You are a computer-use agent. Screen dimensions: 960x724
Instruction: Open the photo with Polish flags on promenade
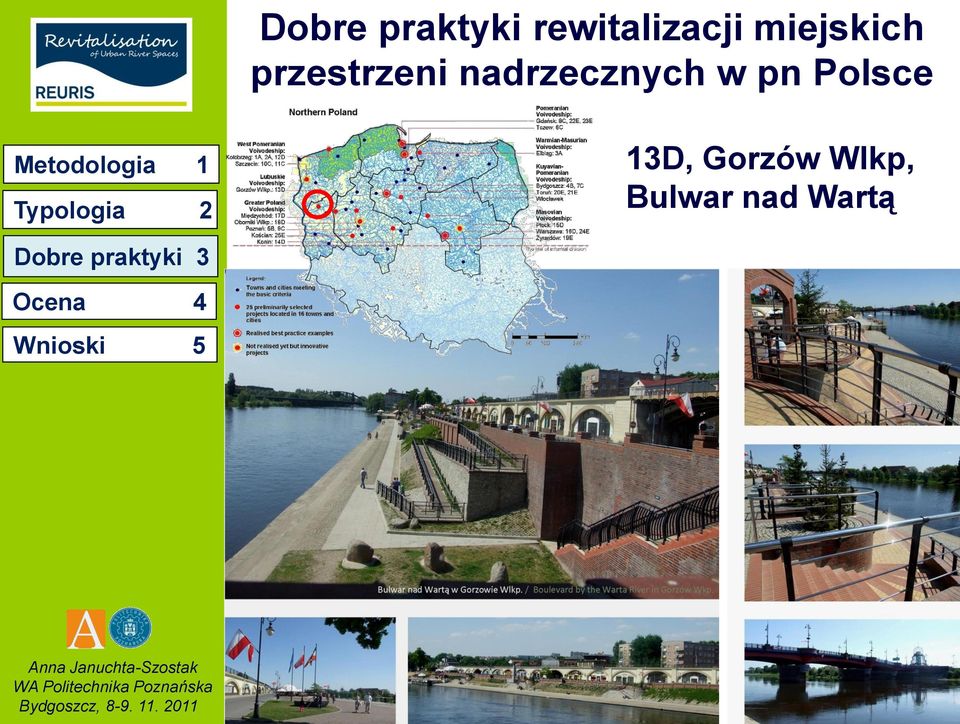click(310, 671)
